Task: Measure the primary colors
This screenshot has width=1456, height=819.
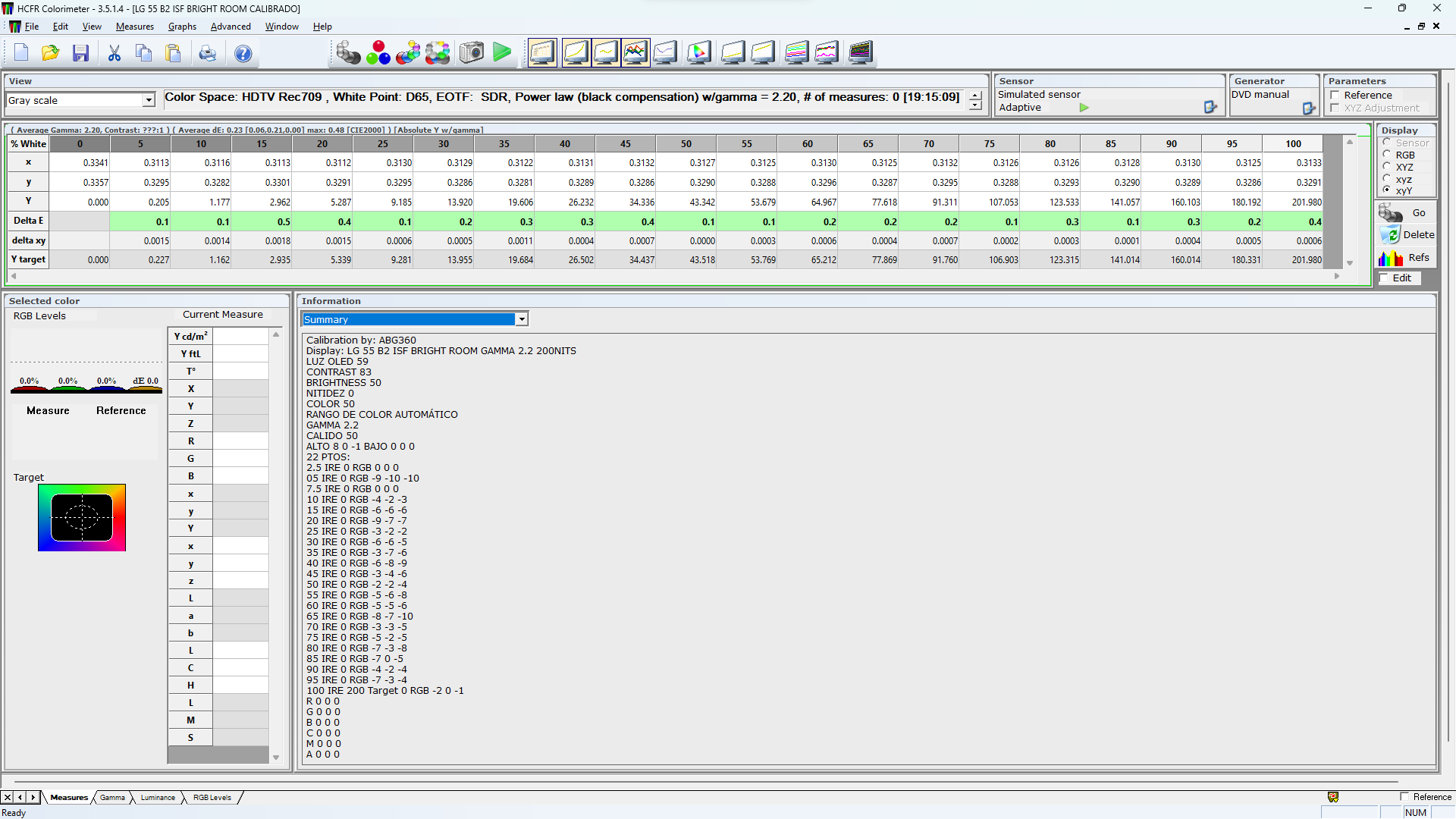Action: [x=379, y=53]
